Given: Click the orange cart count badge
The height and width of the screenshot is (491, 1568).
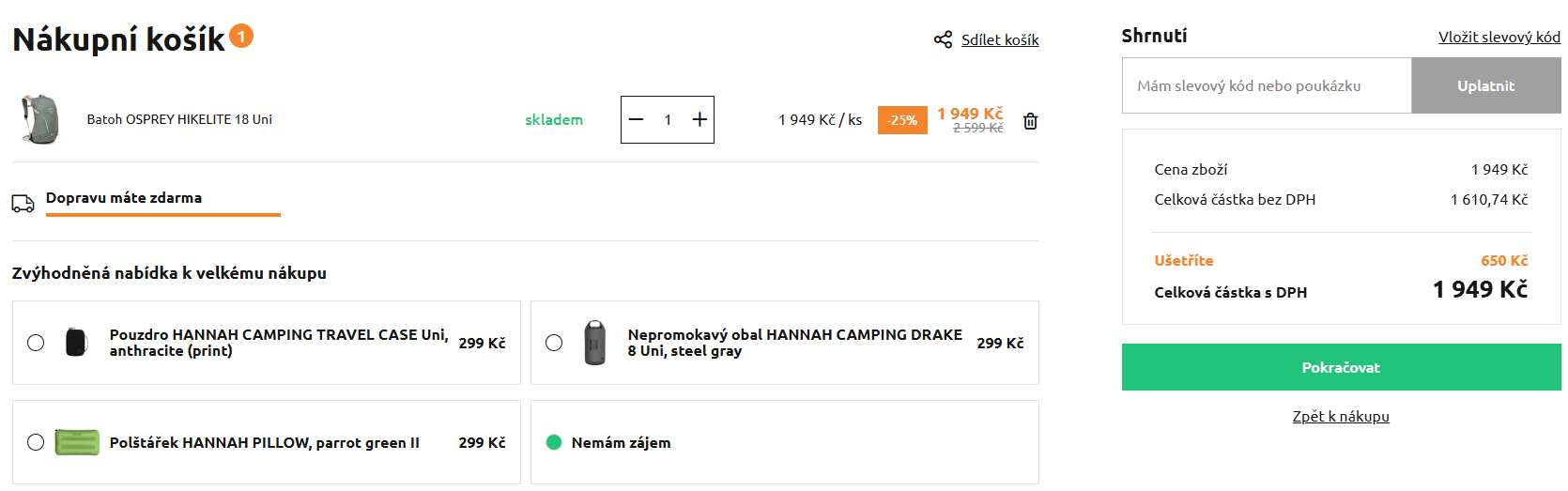Looking at the screenshot, I should tap(241, 36).
